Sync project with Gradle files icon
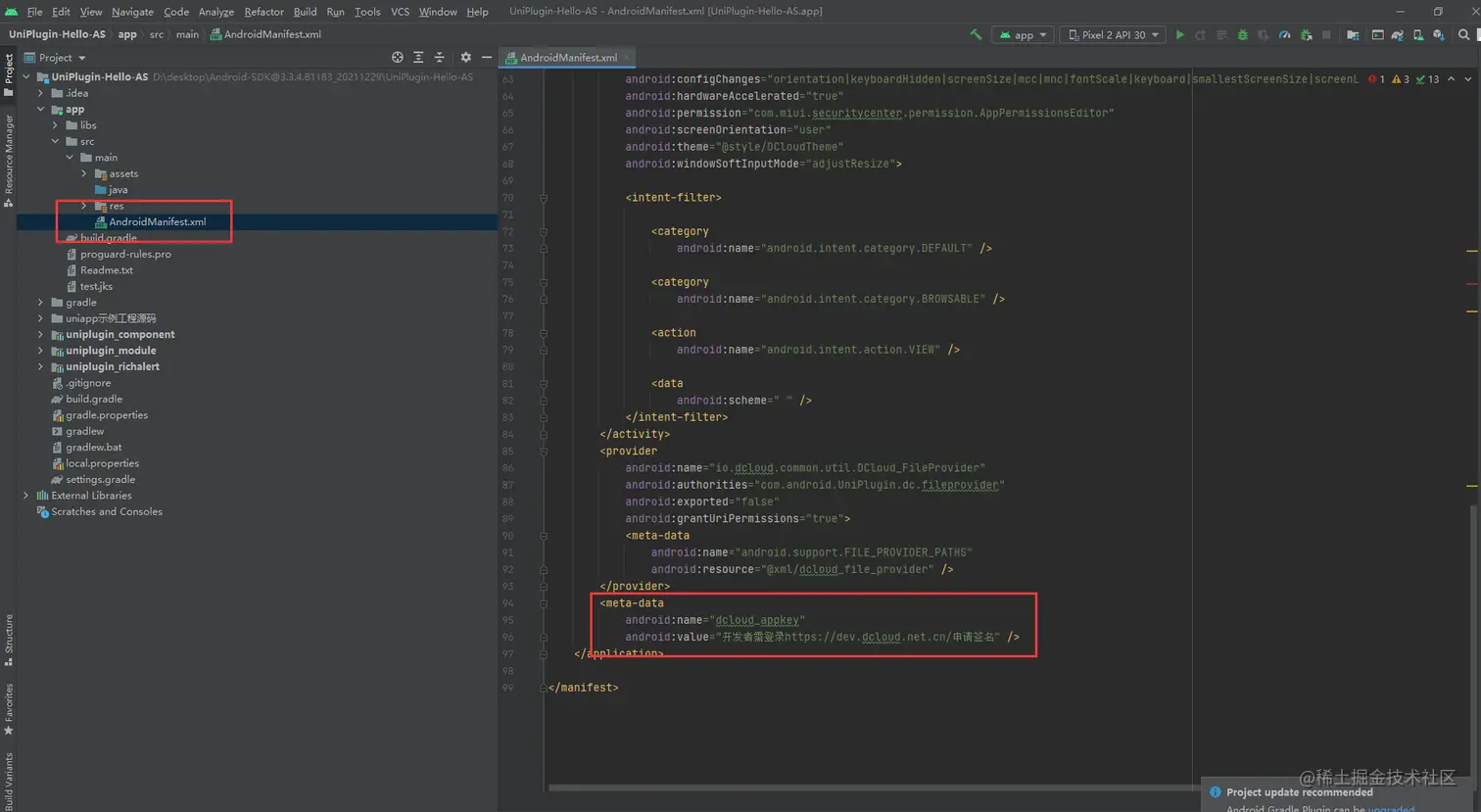 pyautogui.click(x=1398, y=34)
